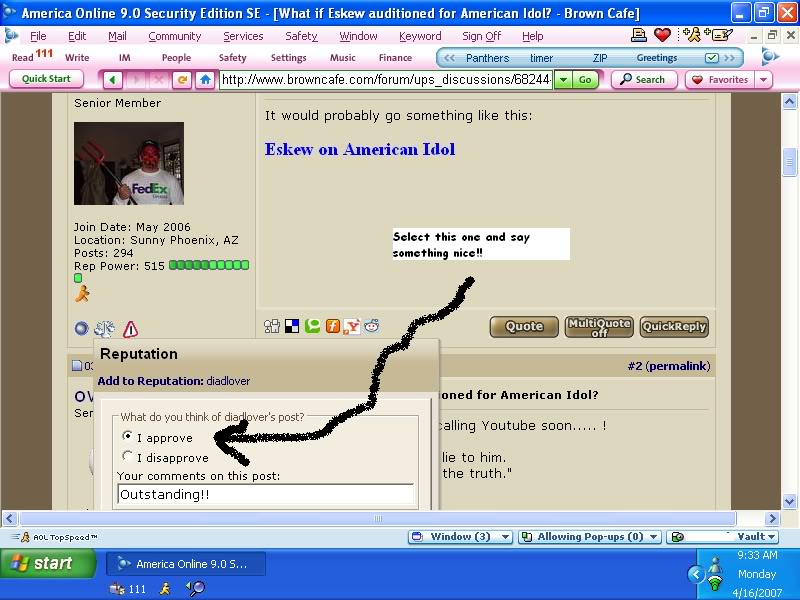Open the mailbox tray icon showing 111
Screen dimensions: 800x600
117,589
